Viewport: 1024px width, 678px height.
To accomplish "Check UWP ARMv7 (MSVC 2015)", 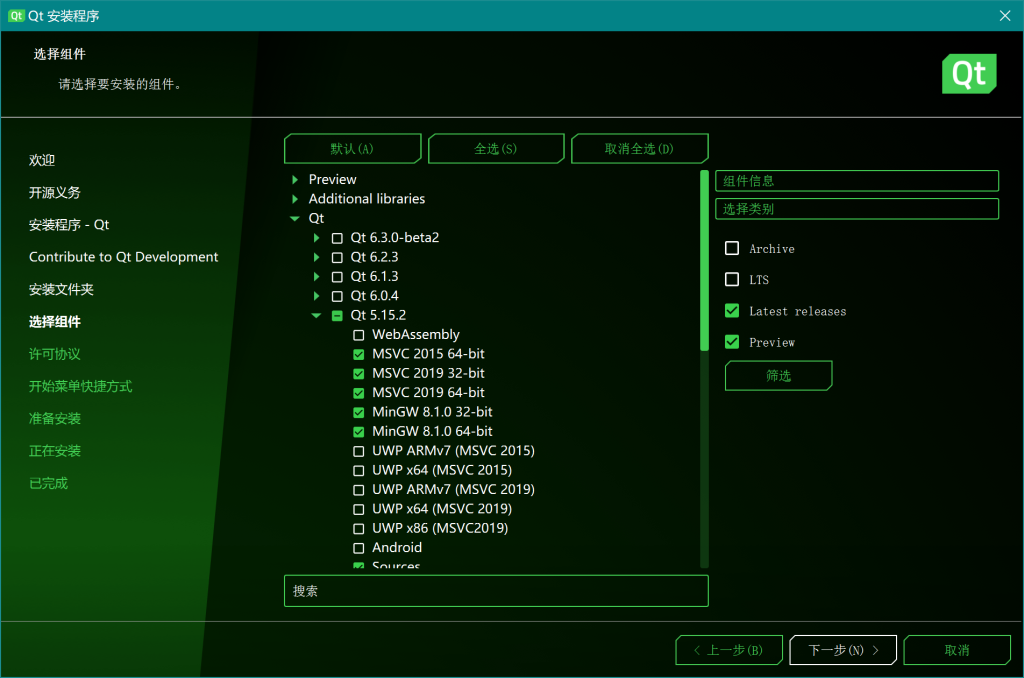I will point(359,451).
